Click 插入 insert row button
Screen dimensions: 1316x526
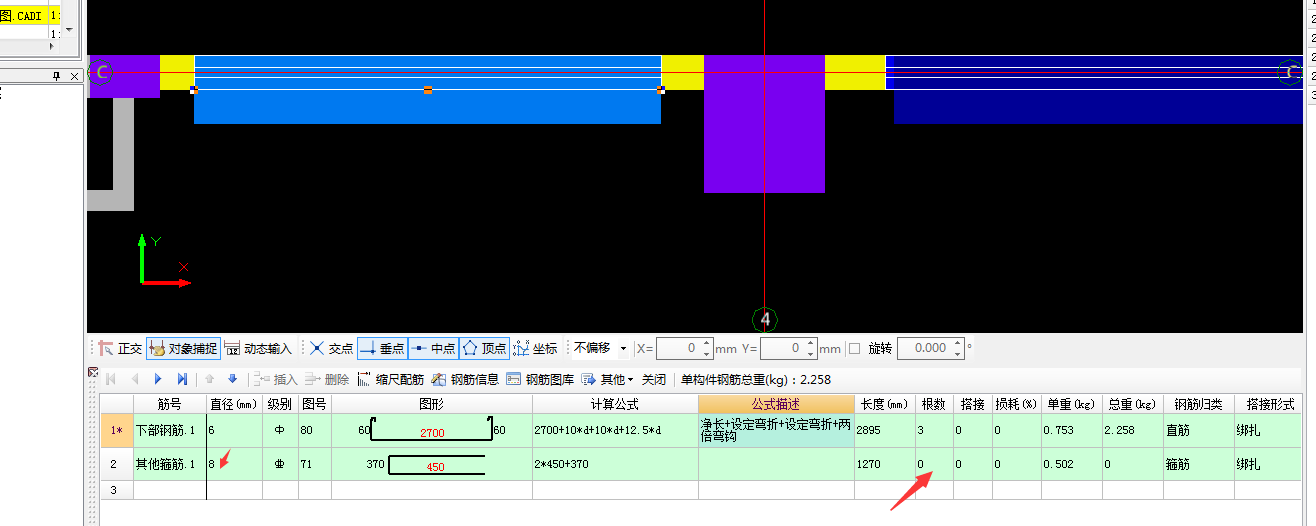(275, 379)
